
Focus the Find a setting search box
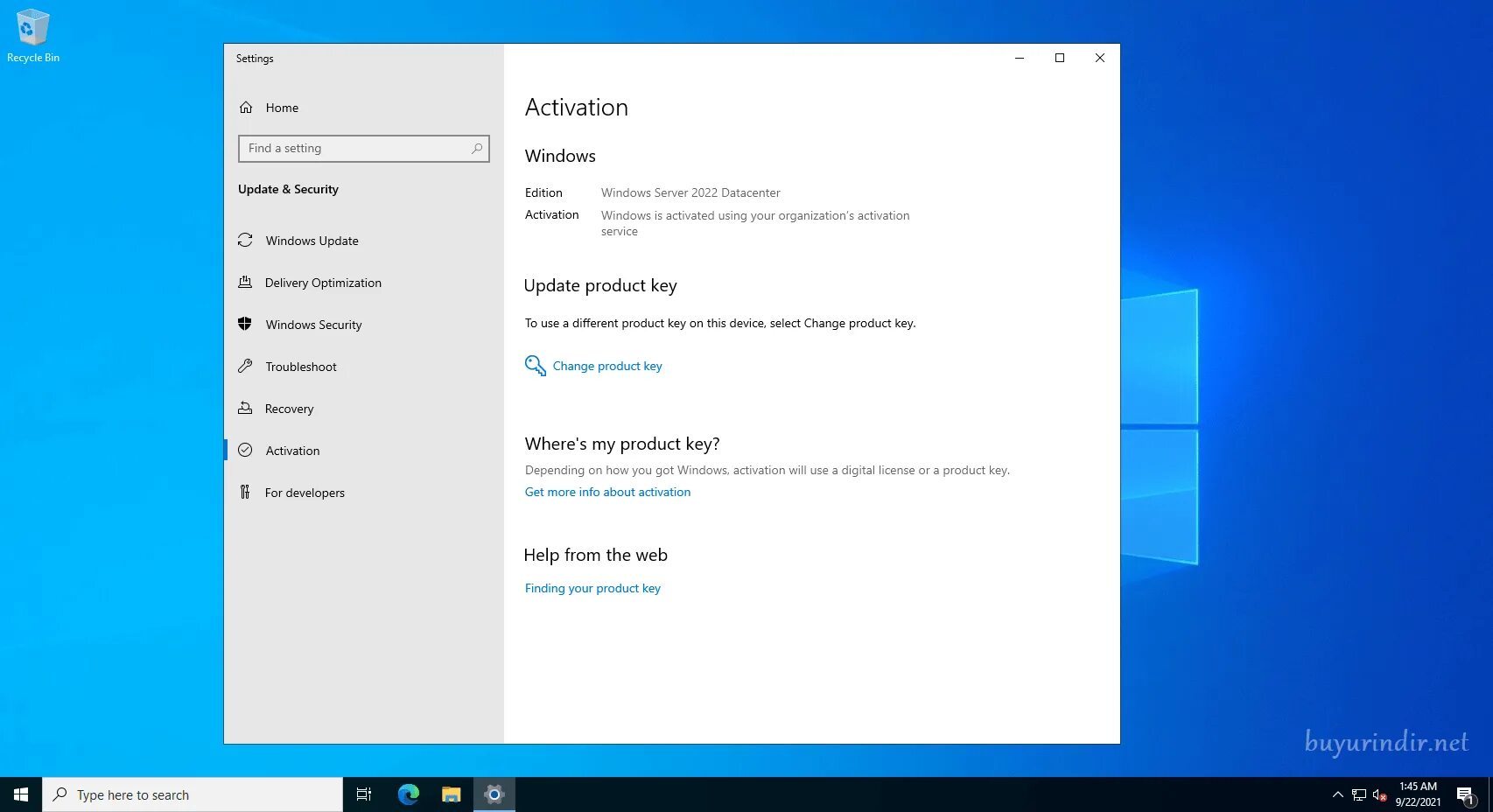[x=363, y=149]
